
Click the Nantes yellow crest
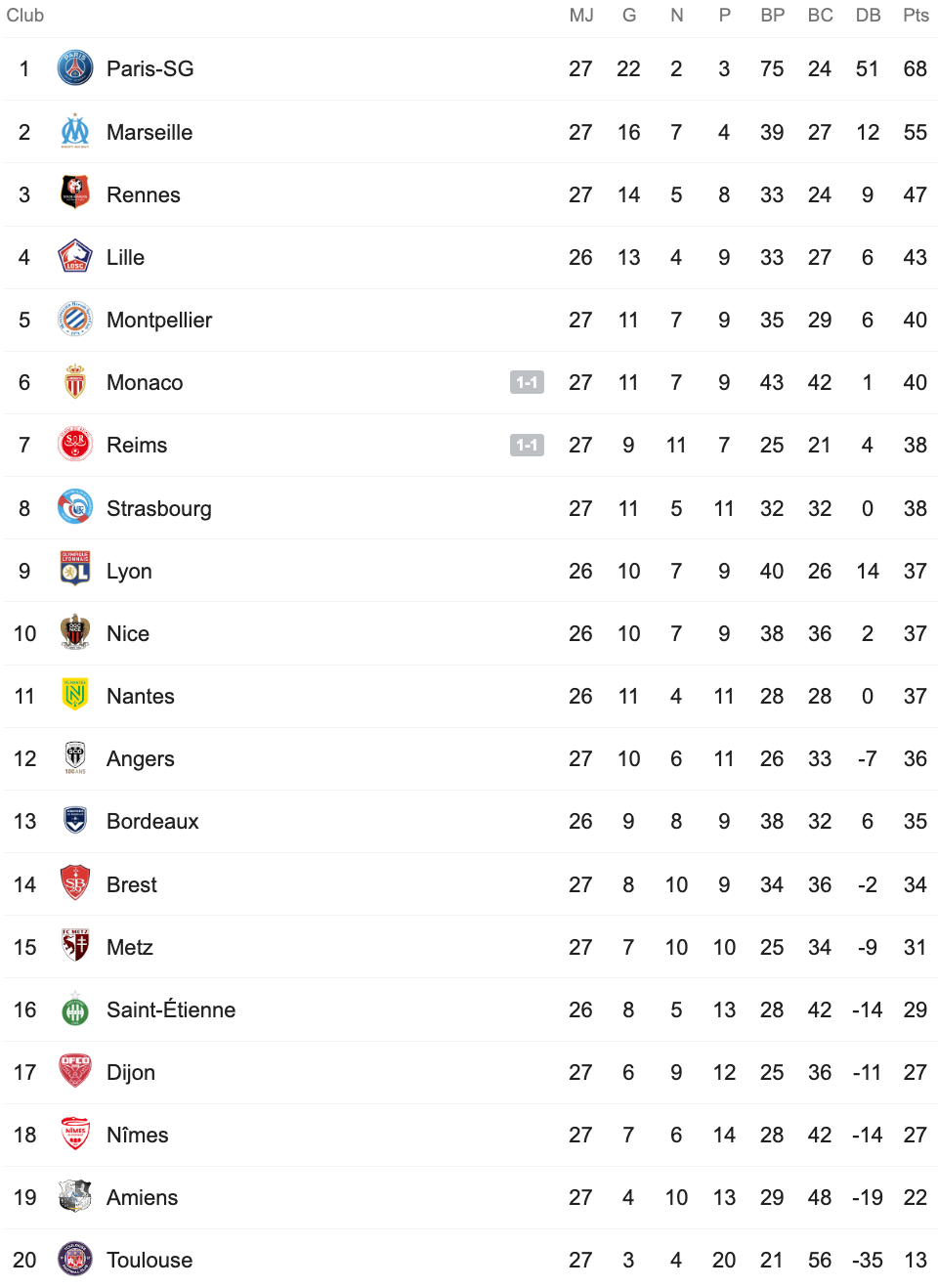(75, 695)
